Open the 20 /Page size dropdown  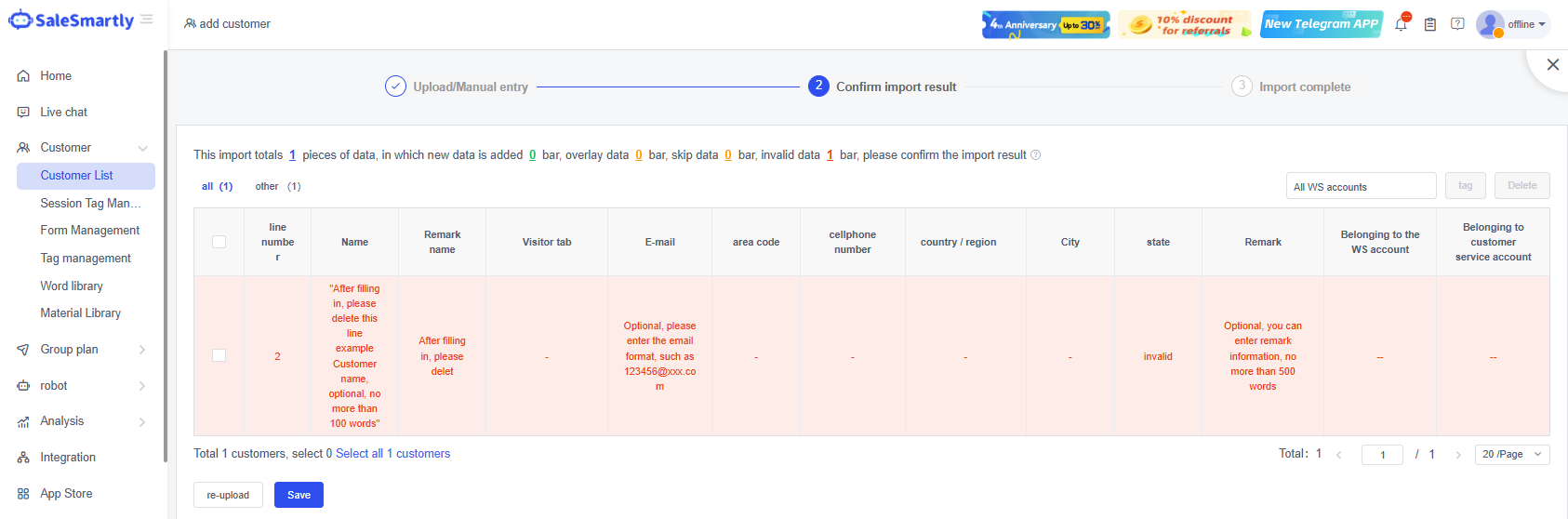click(1511, 454)
